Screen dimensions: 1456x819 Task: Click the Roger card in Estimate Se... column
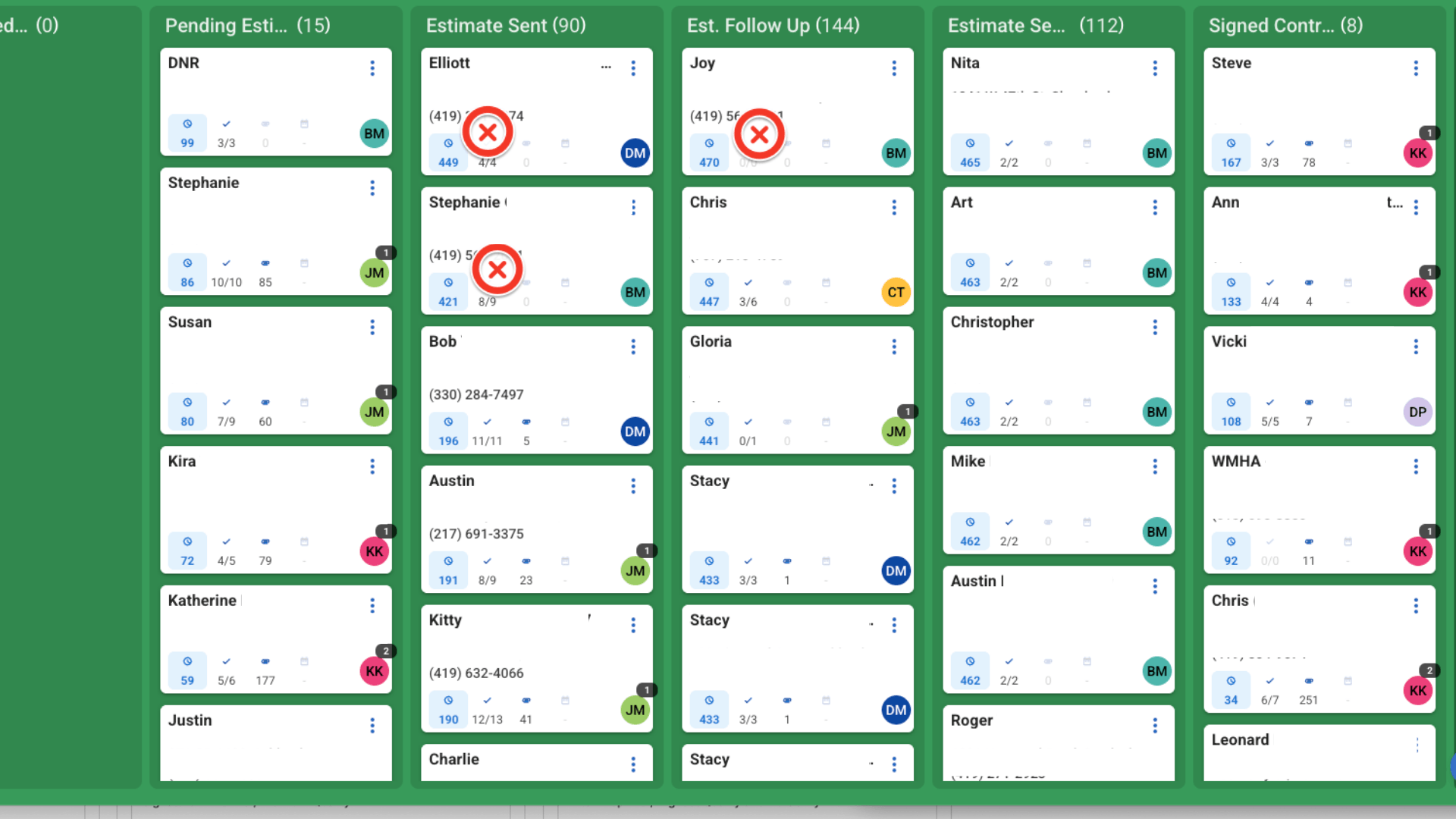971,720
